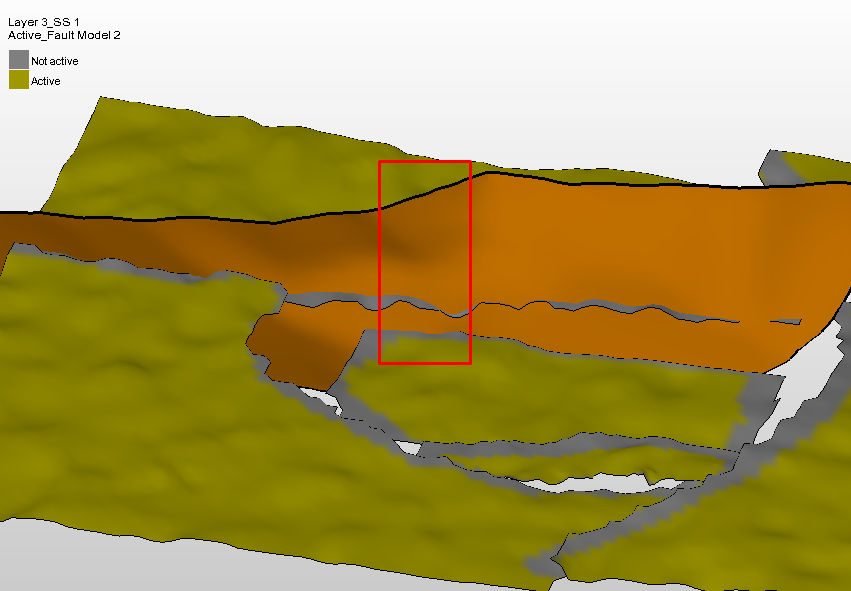This screenshot has height=591, width=851.
Task: Click the 'Active_Fault Model 2' property label
Action: [64, 35]
